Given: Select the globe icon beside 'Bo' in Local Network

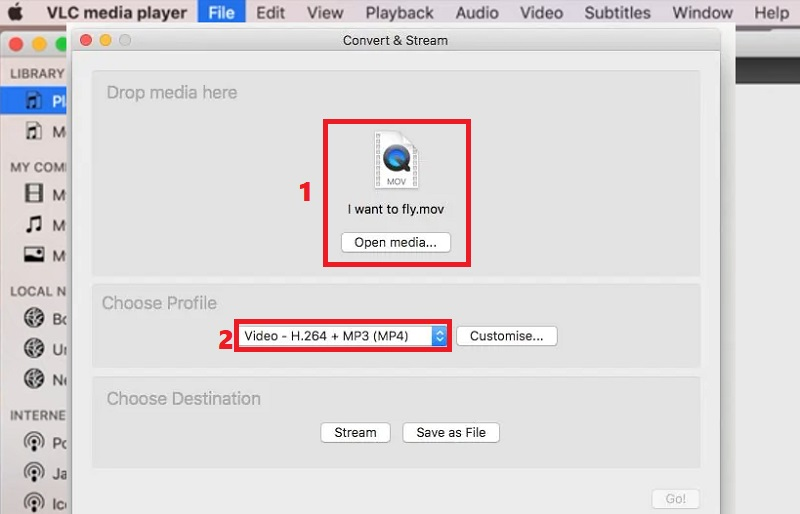Looking at the screenshot, I should click(x=34, y=318).
